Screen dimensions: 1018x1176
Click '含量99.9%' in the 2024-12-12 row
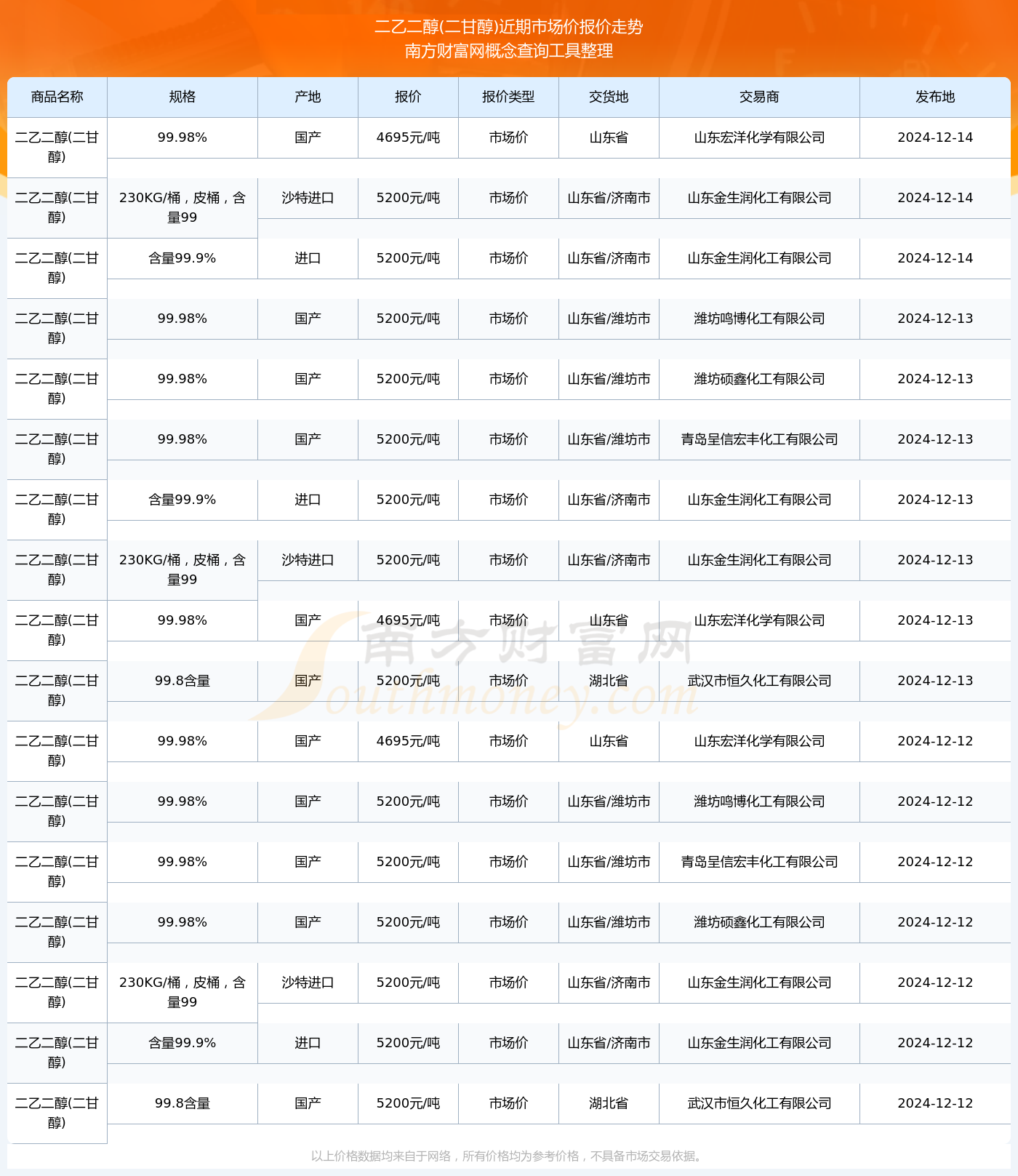183,1043
